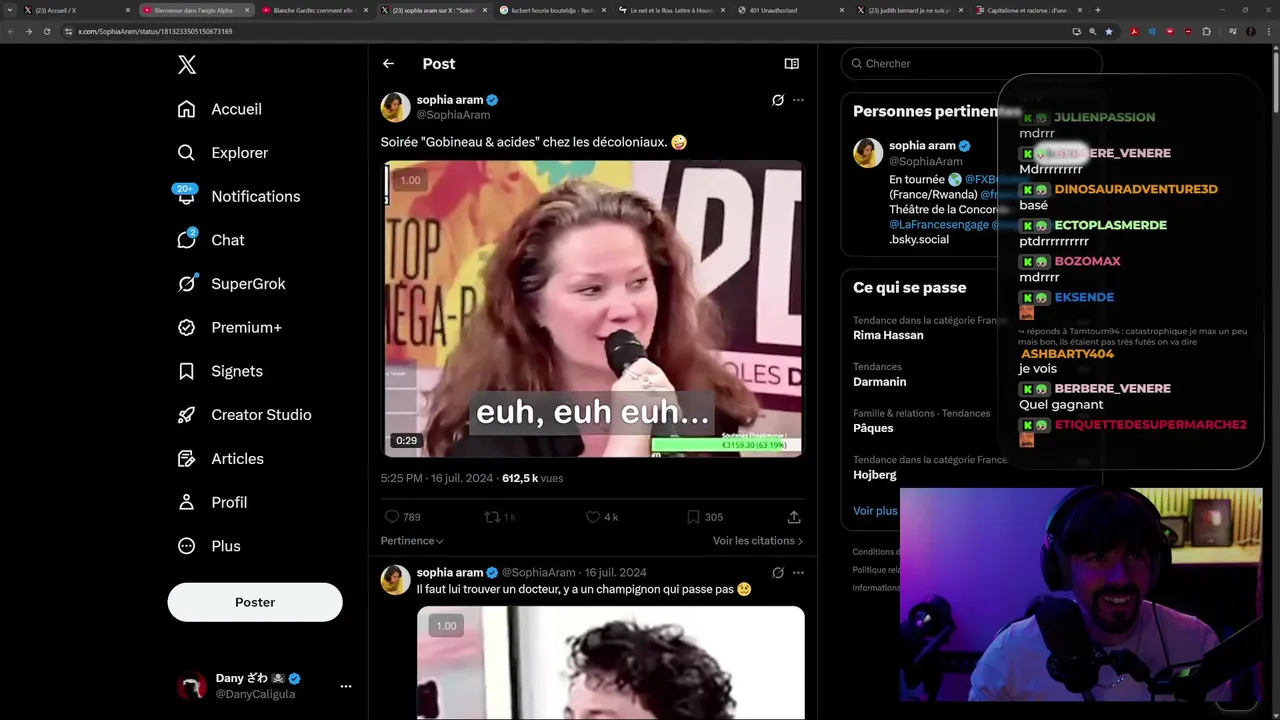Open account menu dots beside Dany
This screenshot has height=720, width=1280.
[346, 686]
